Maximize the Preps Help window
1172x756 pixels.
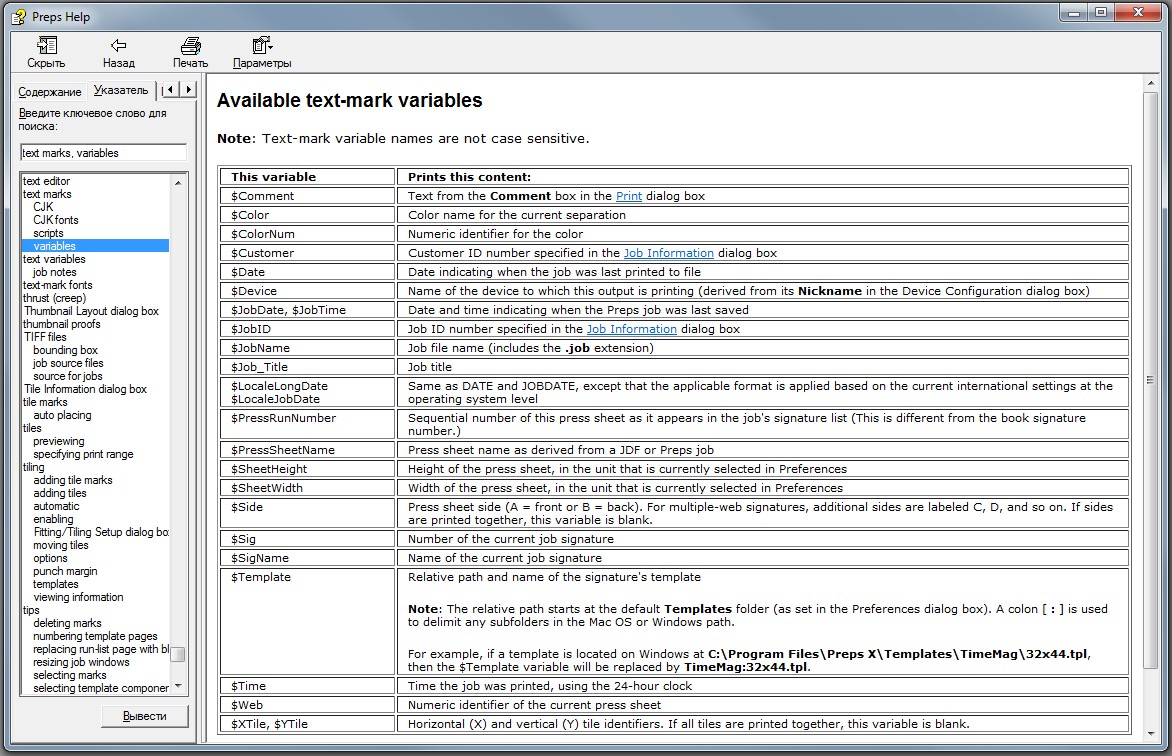tap(1101, 13)
